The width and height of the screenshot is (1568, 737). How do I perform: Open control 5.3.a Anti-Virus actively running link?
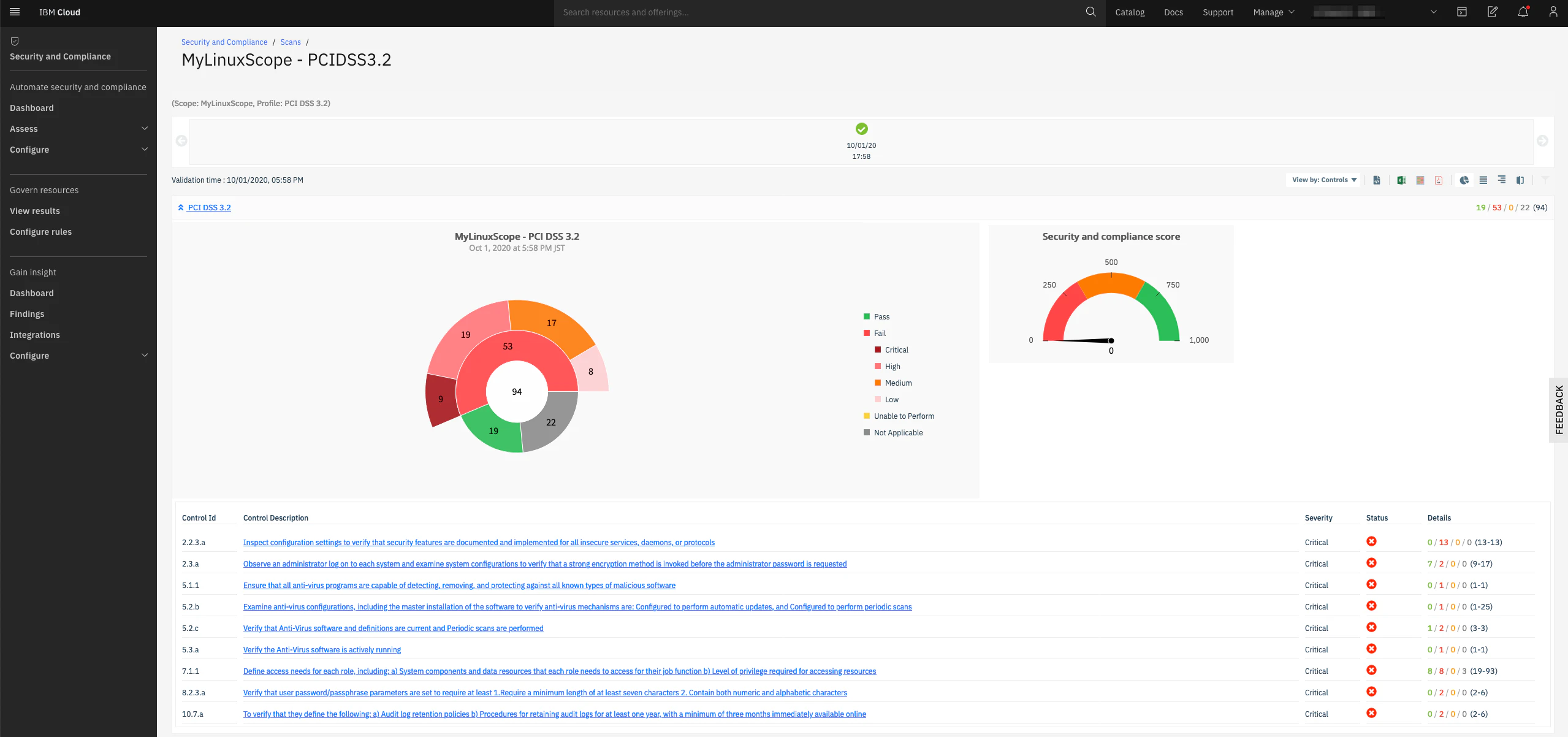322,649
